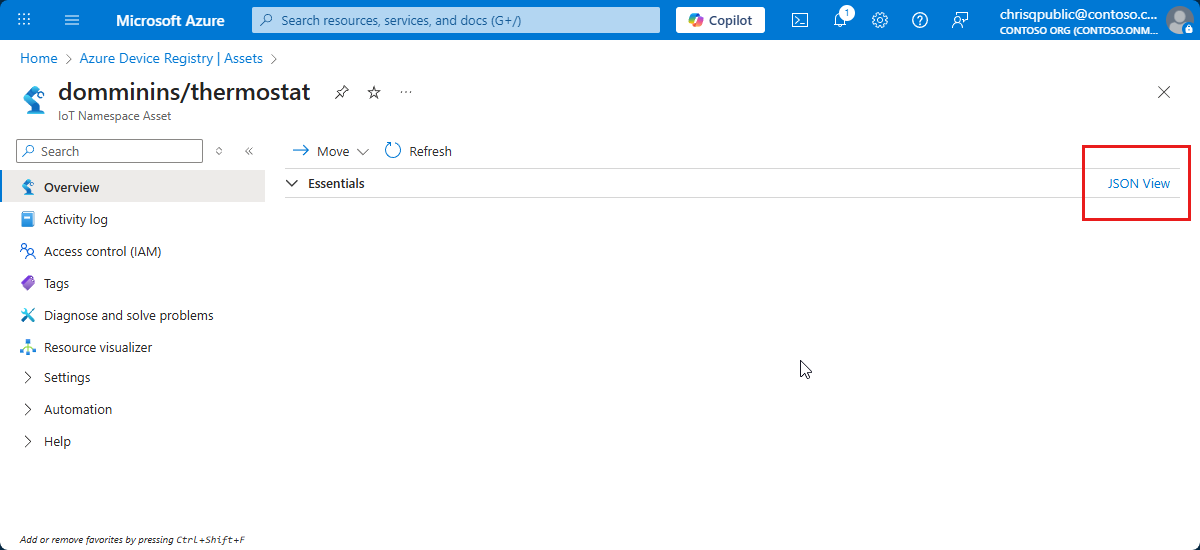The height and width of the screenshot is (550, 1200).
Task: Click the Diagnose wrench icon
Action: (x=28, y=315)
